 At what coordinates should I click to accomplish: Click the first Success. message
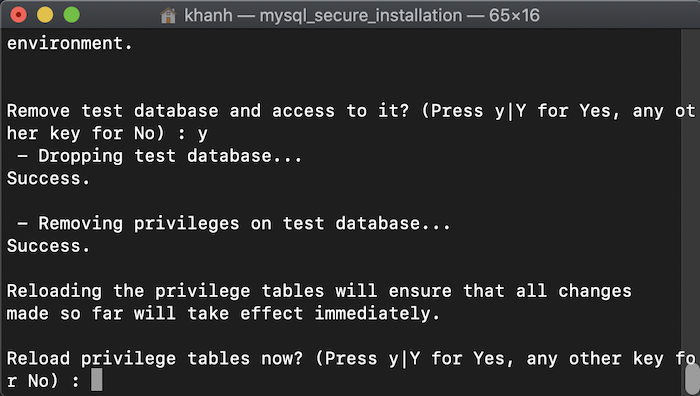tap(48, 178)
